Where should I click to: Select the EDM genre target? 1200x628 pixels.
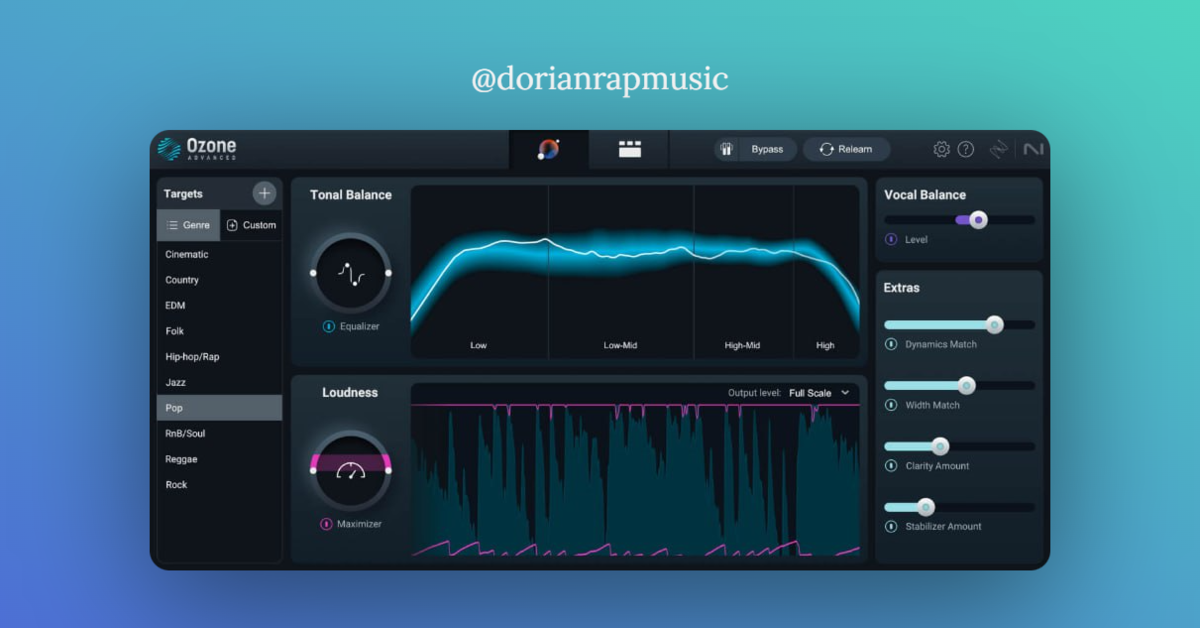[219, 305]
